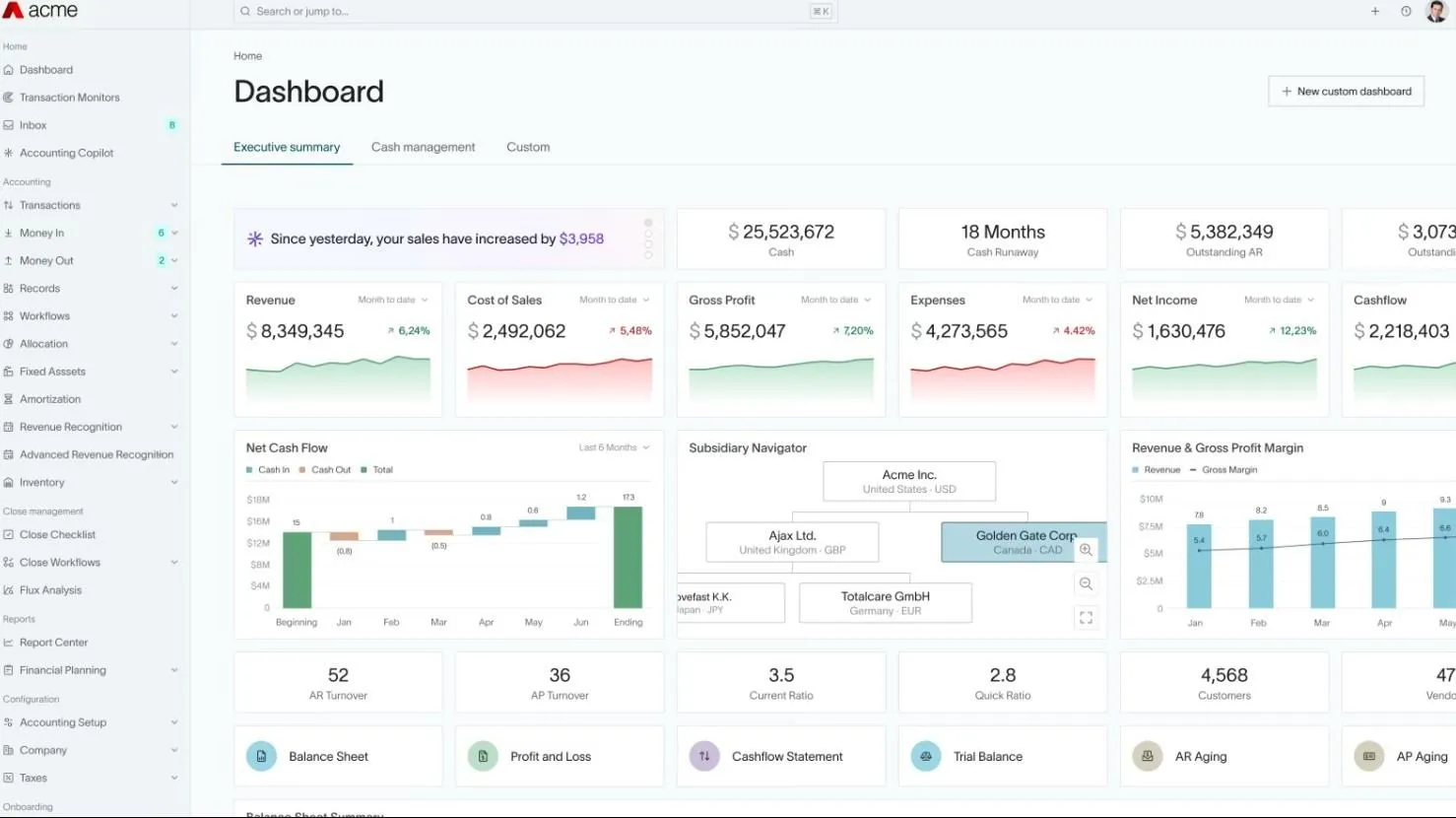
Task: Click the Search or jump to field
Action: 535,12
